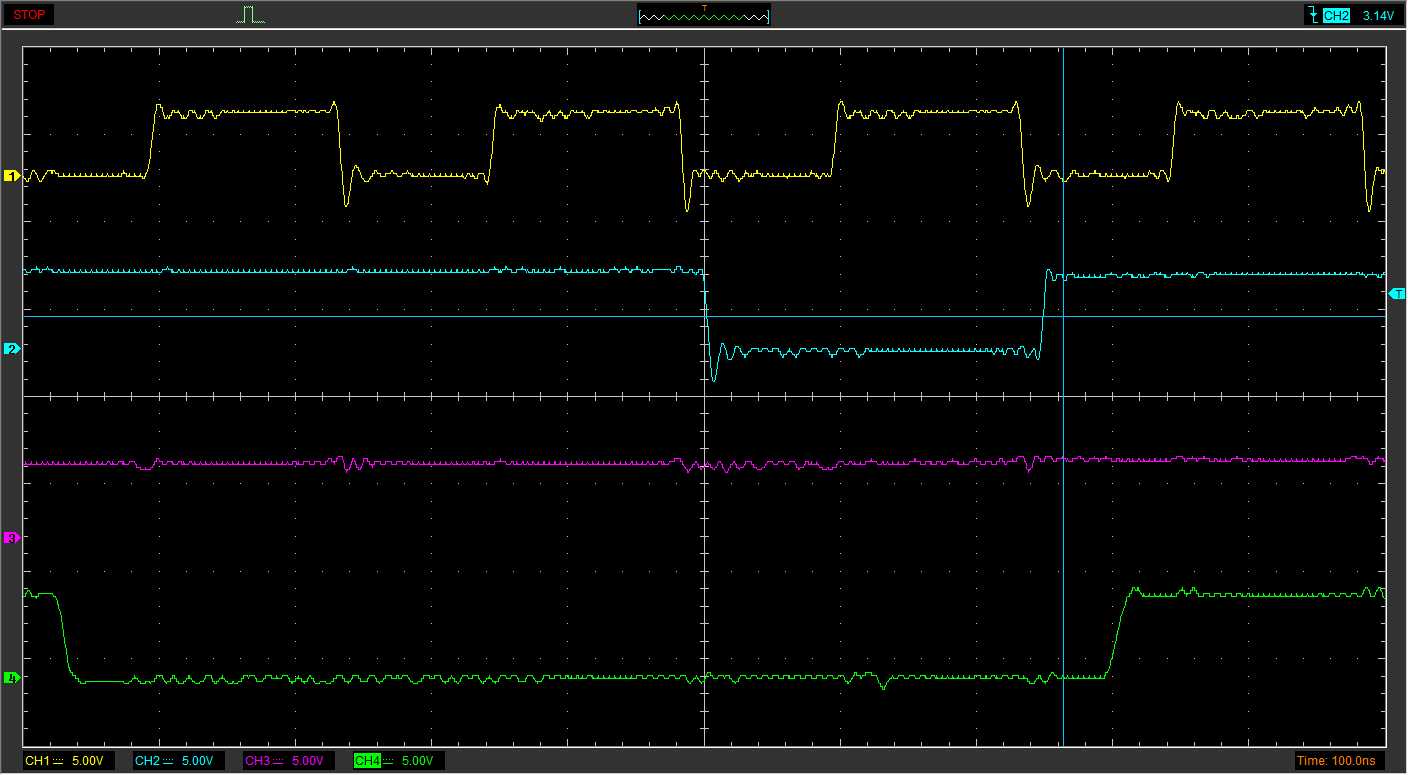Click the cyan channel 2 ground marker
The width and height of the screenshot is (1408, 775).
[x=12, y=348]
